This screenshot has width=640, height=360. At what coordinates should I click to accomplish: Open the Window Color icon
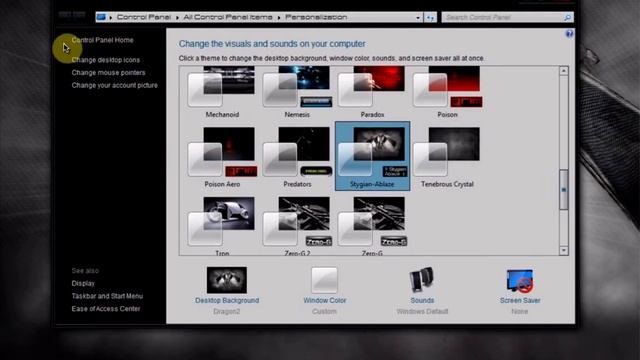324,280
